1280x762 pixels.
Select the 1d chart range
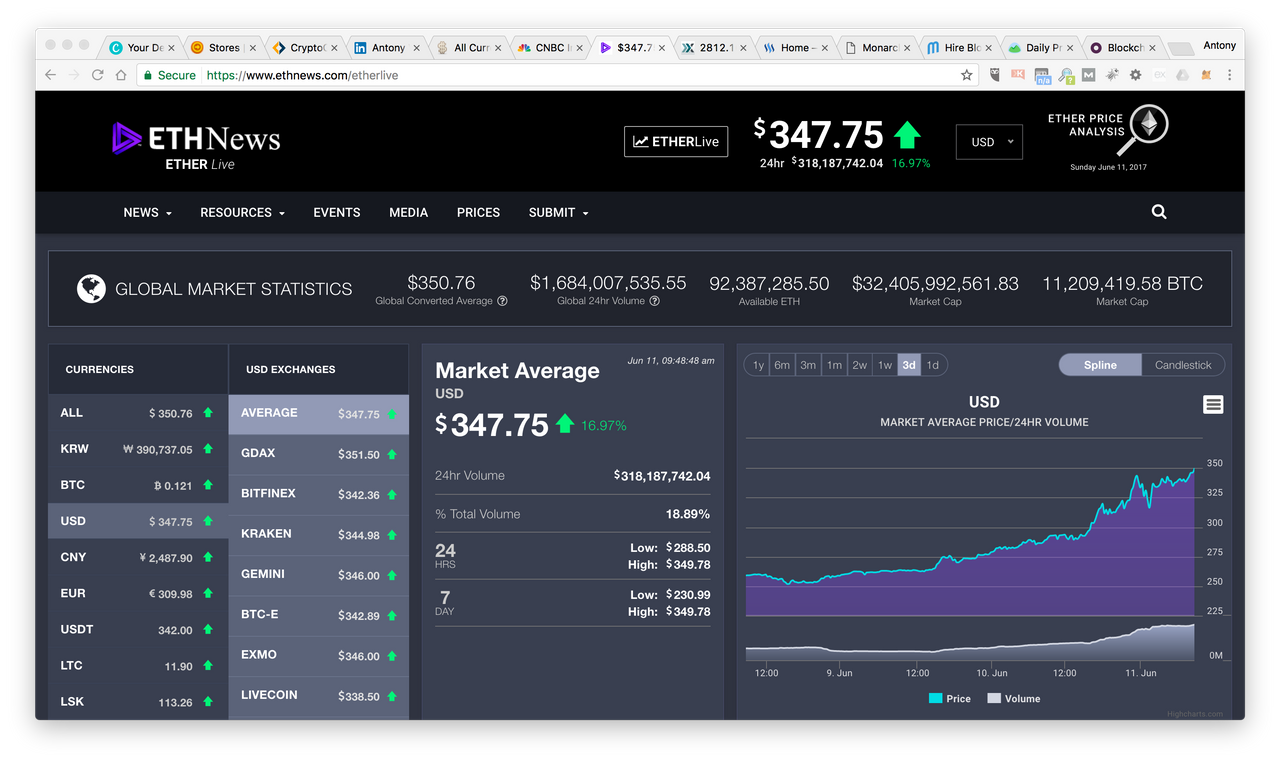(x=933, y=365)
